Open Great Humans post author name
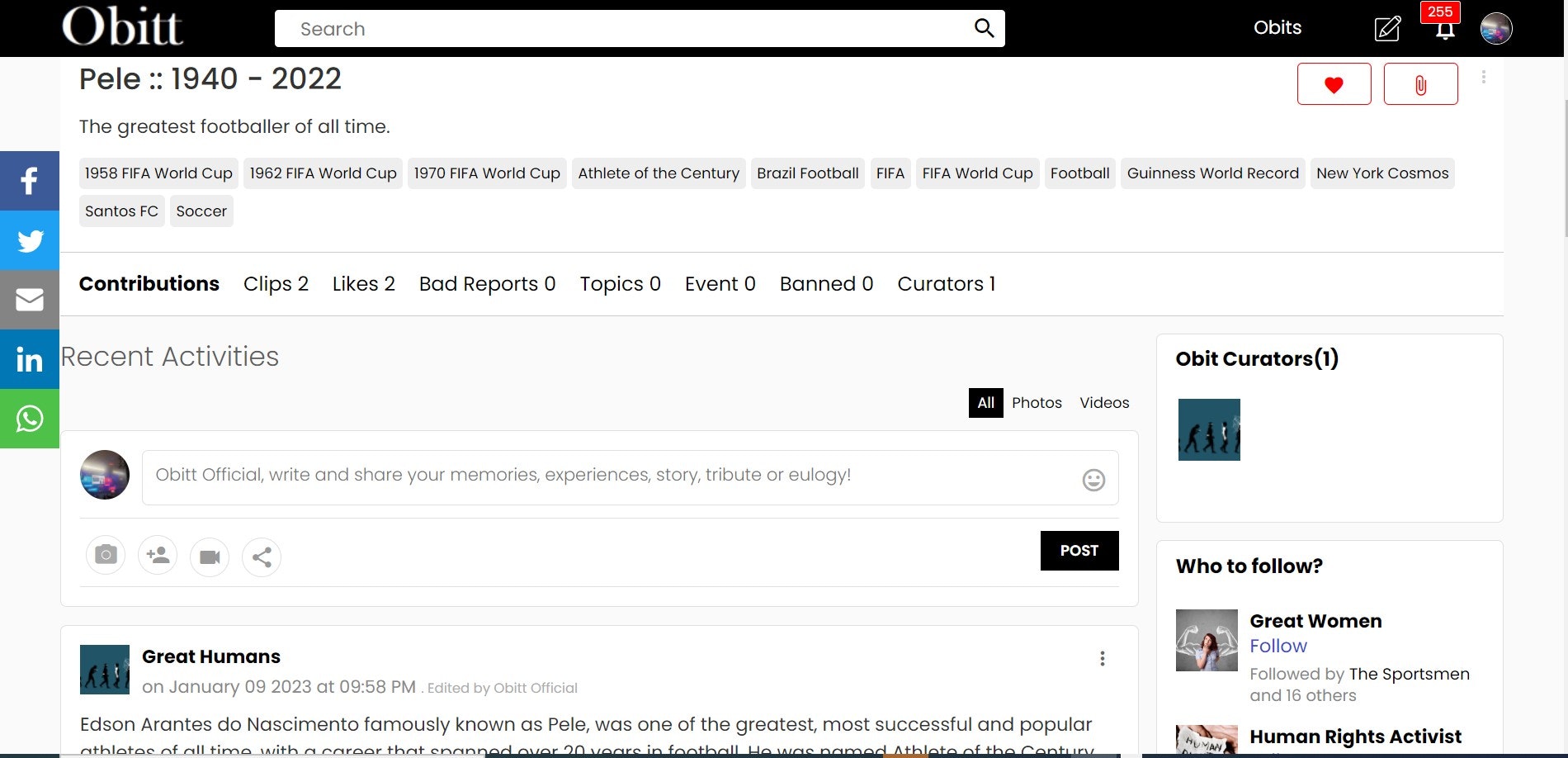Image resolution: width=1568 pixels, height=758 pixels. pyautogui.click(x=211, y=656)
